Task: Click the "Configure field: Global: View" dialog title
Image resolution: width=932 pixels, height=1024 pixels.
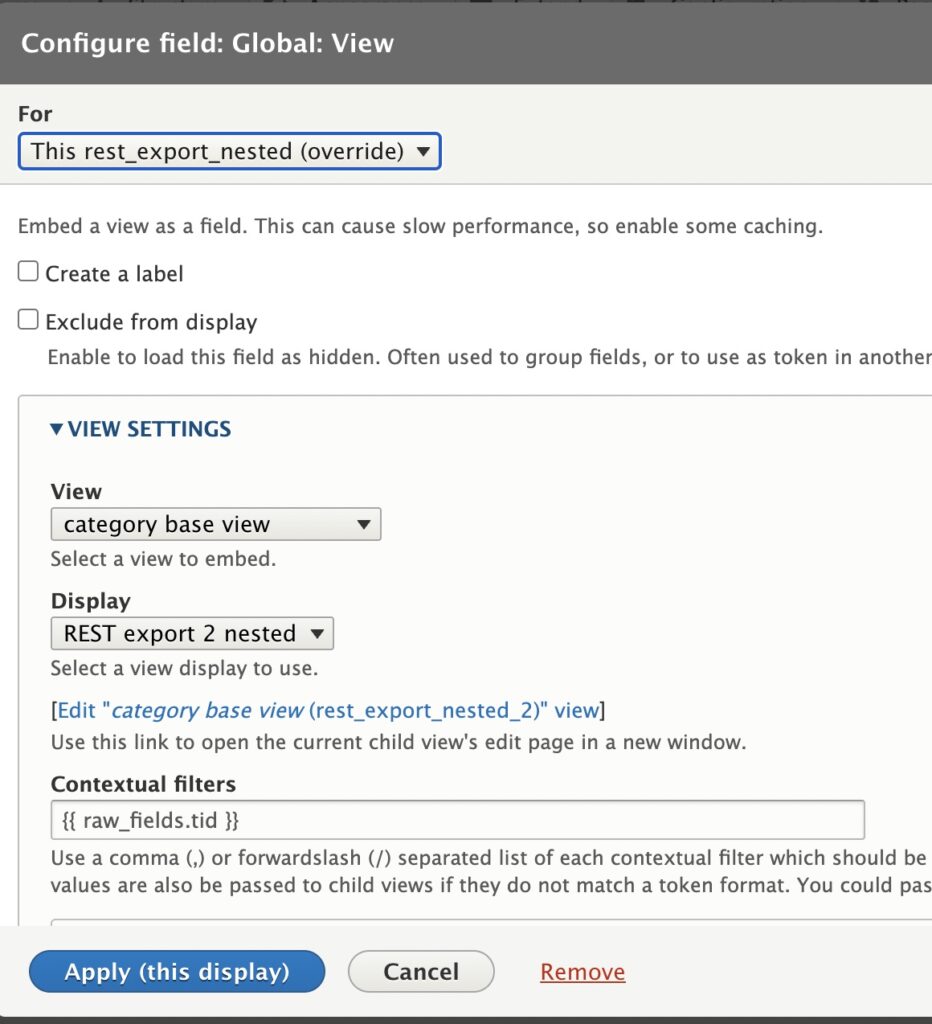Action: point(208,43)
